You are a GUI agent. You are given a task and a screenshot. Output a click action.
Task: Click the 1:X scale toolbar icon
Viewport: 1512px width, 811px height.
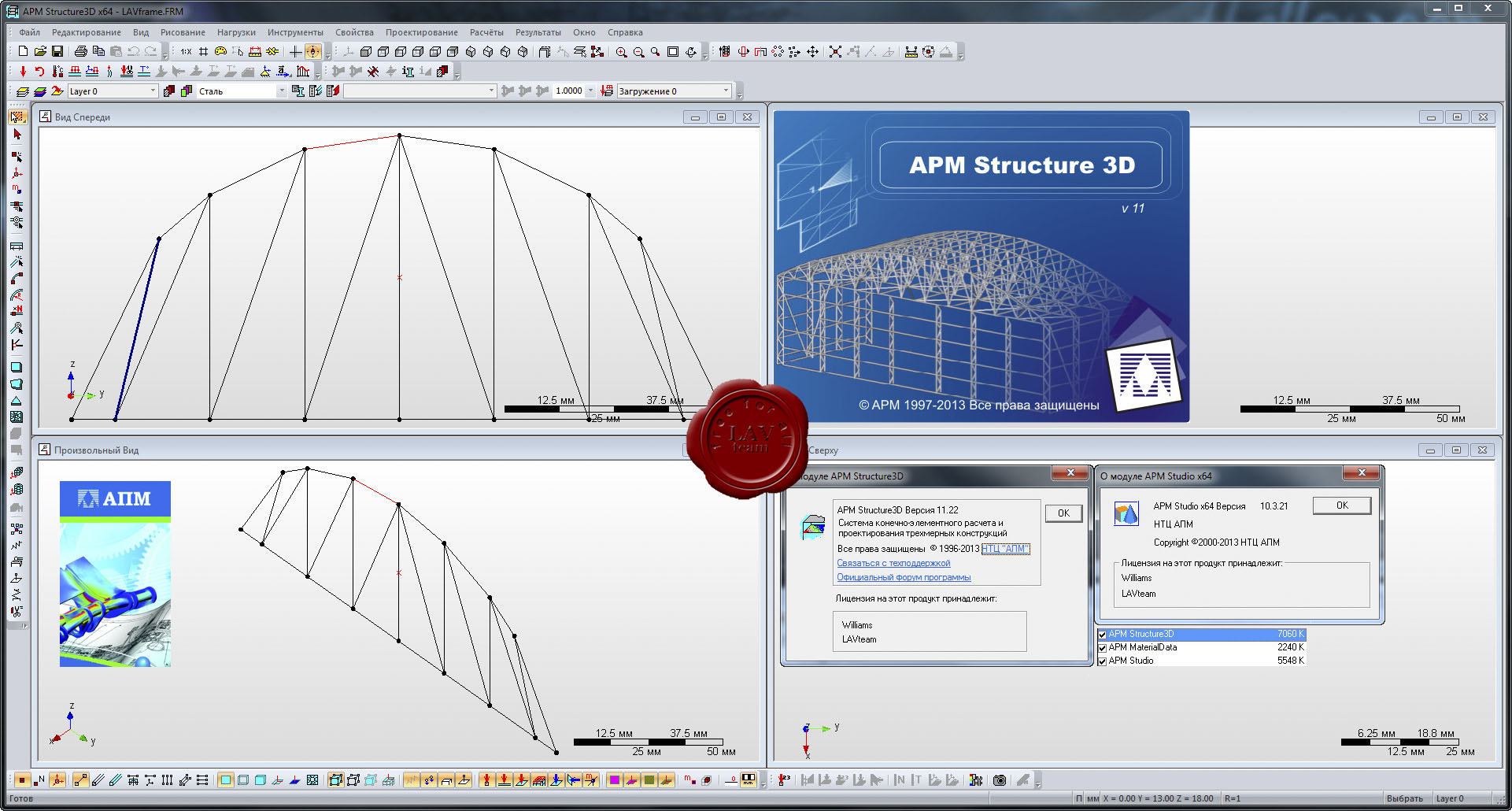186,51
